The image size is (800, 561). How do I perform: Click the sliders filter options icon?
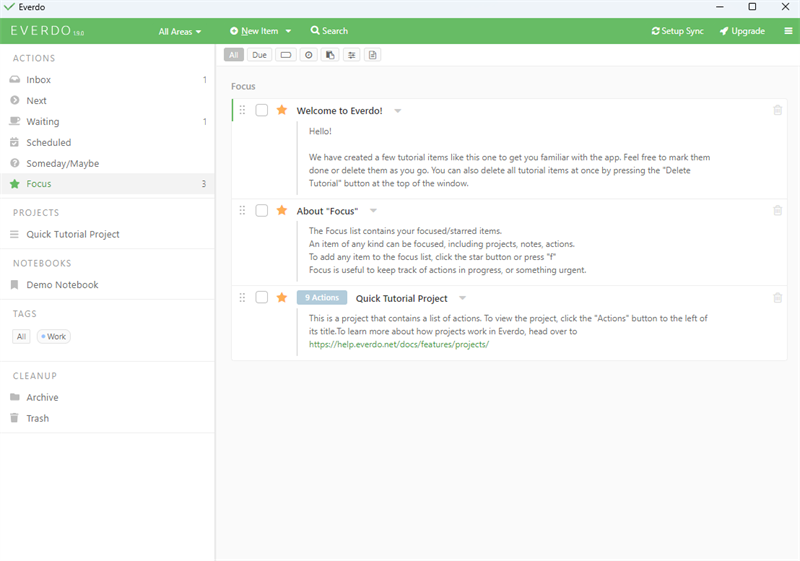(x=352, y=55)
